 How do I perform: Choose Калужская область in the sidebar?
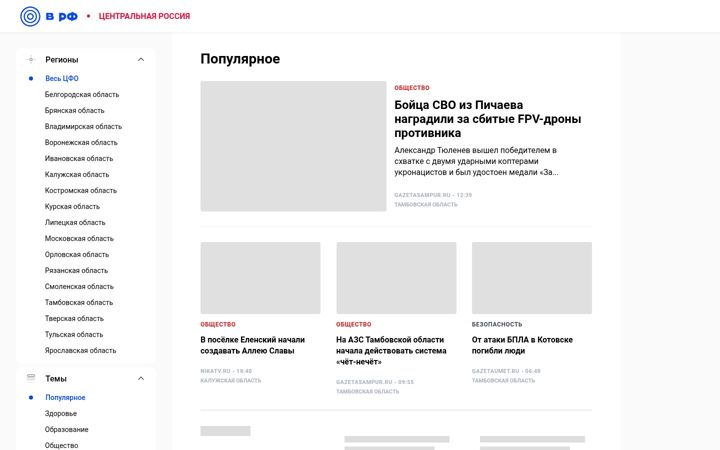(77, 174)
